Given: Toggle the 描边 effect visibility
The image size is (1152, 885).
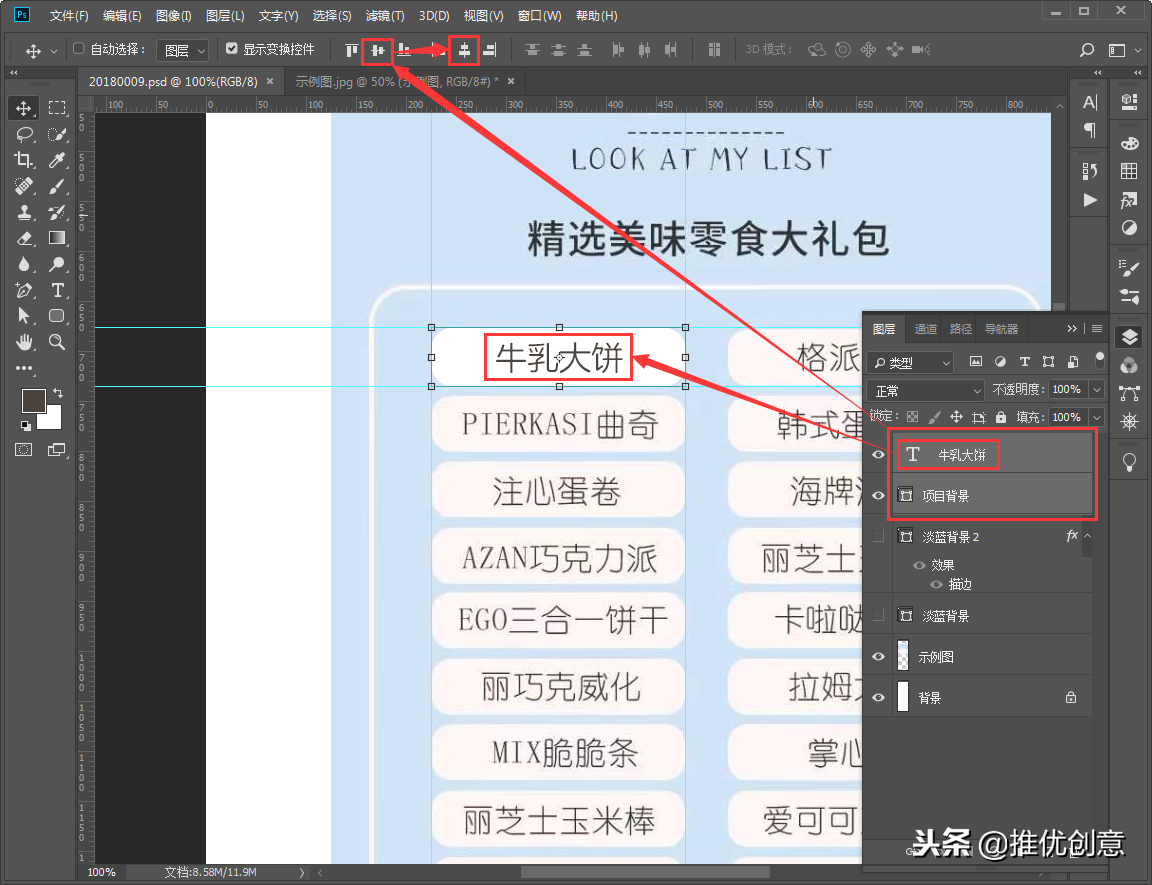Looking at the screenshot, I should [936, 585].
